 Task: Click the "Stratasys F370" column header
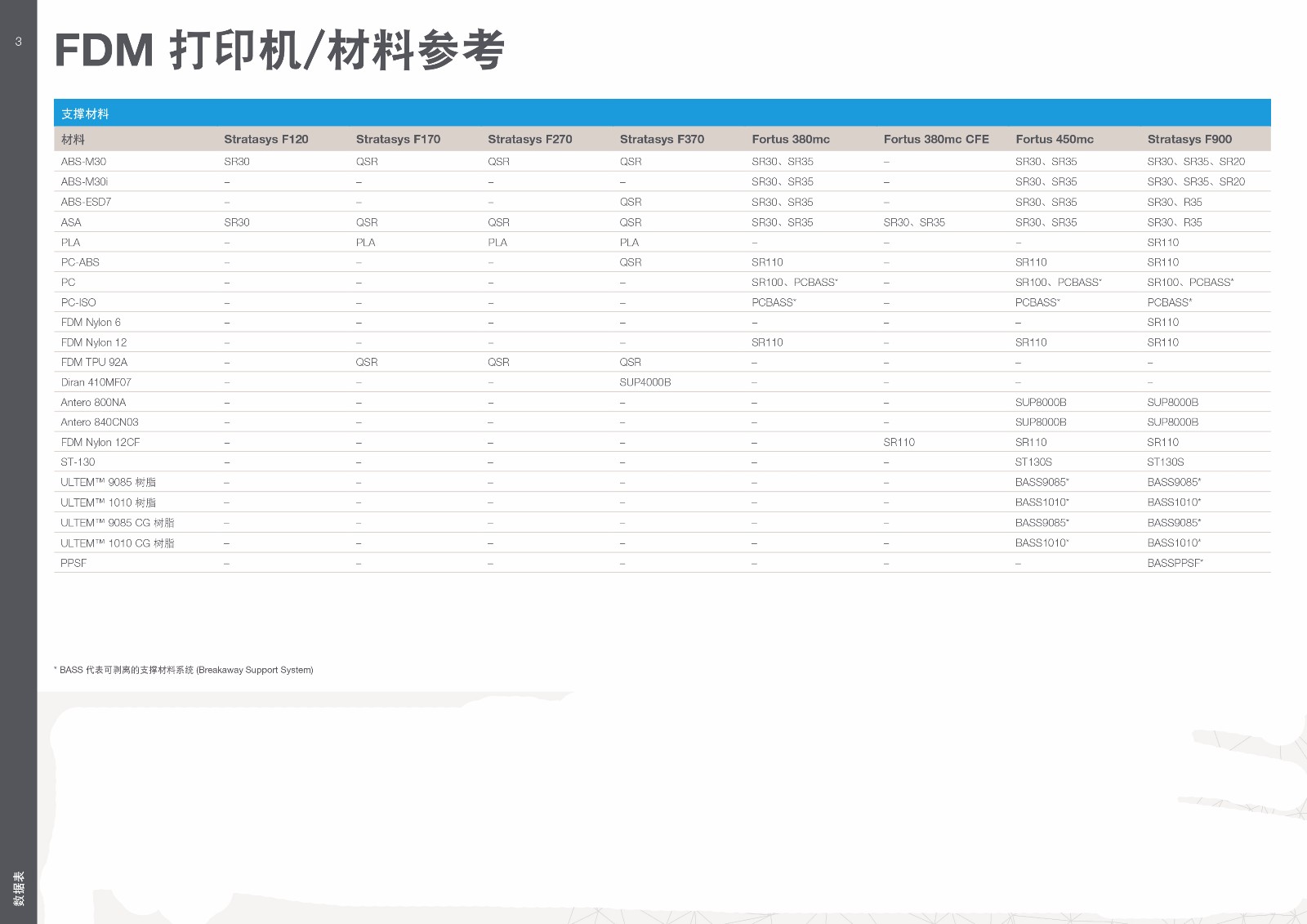(x=661, y=139)
